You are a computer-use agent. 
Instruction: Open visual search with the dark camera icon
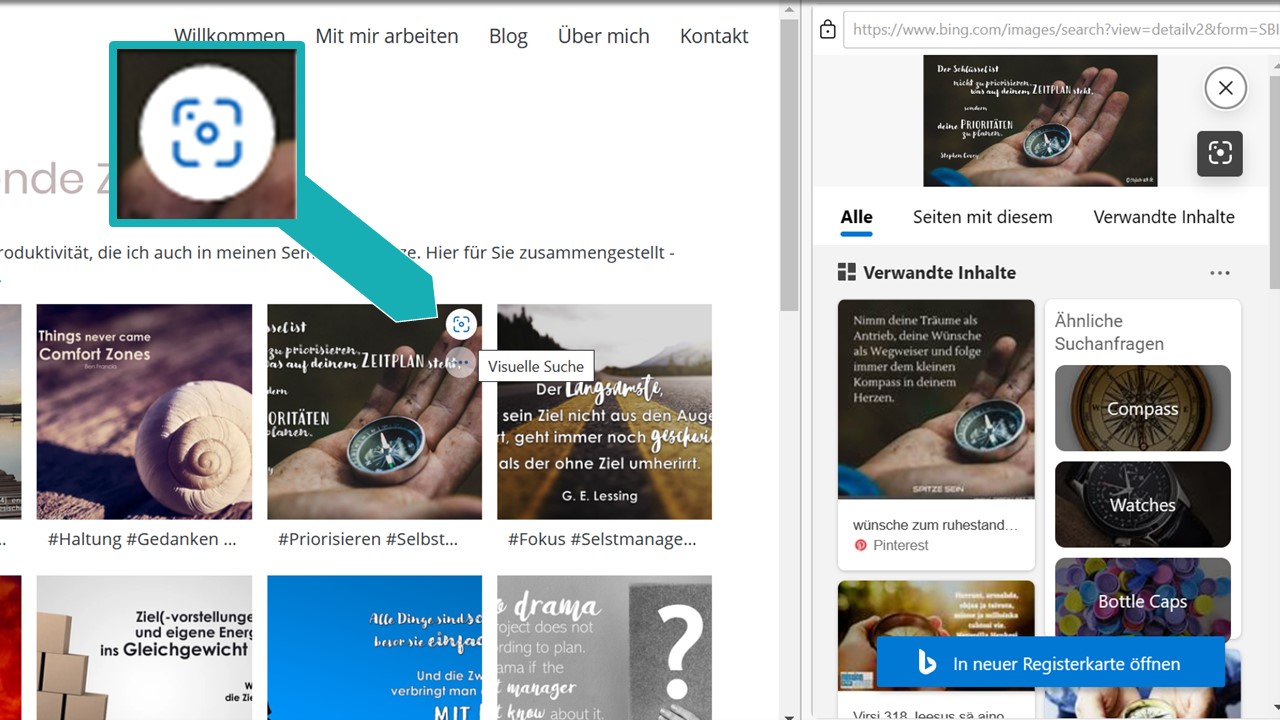(x=1220, y=153)
